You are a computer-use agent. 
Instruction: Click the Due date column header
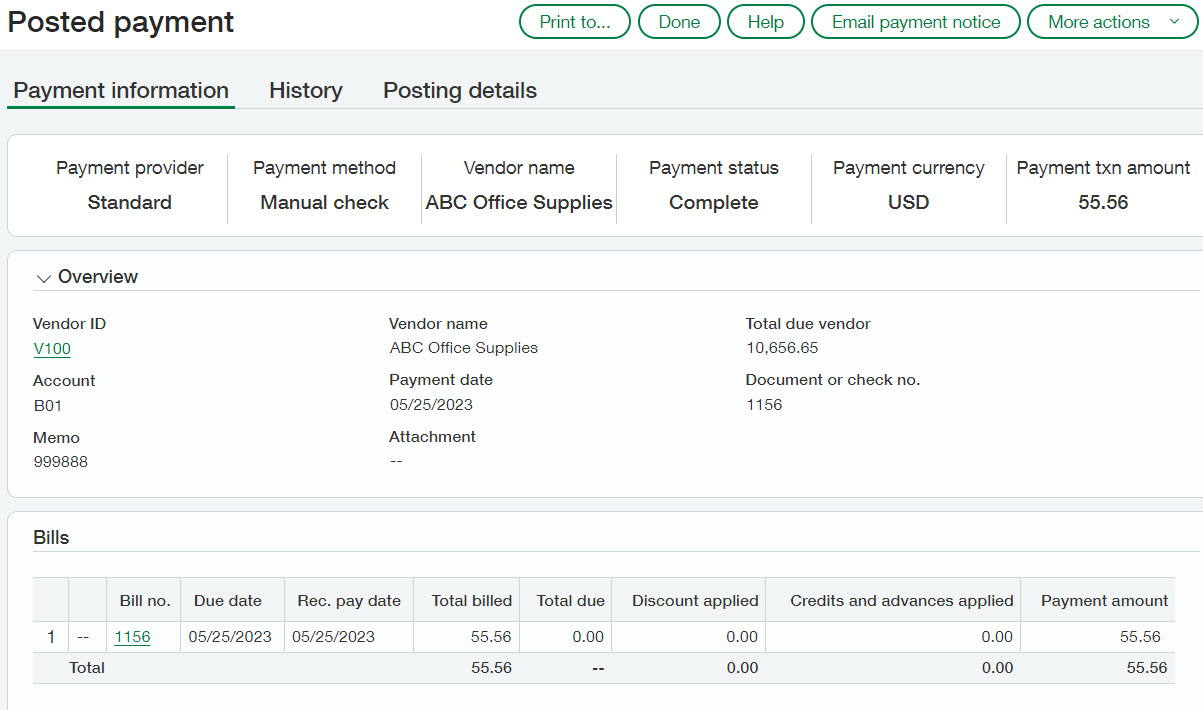click(x=228, y=601)
